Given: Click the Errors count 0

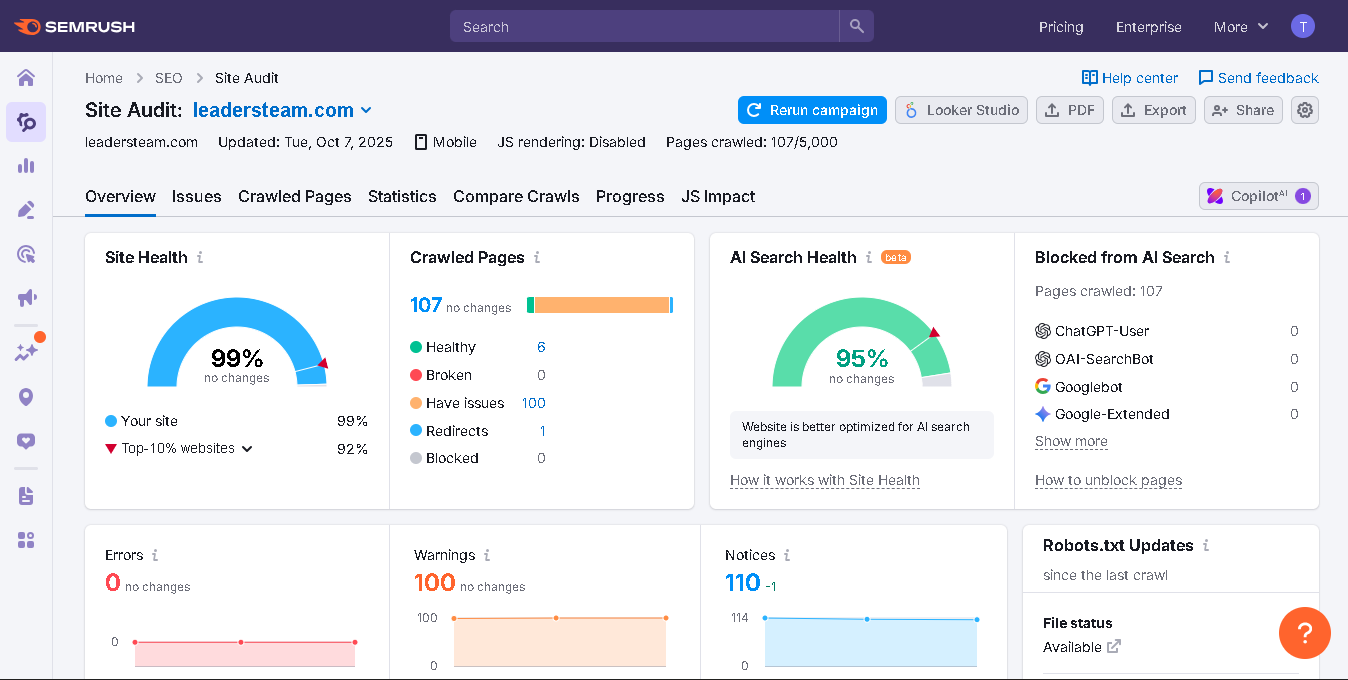Looking at the screenshot, I should pyautogui.click(x=113, y=582).
